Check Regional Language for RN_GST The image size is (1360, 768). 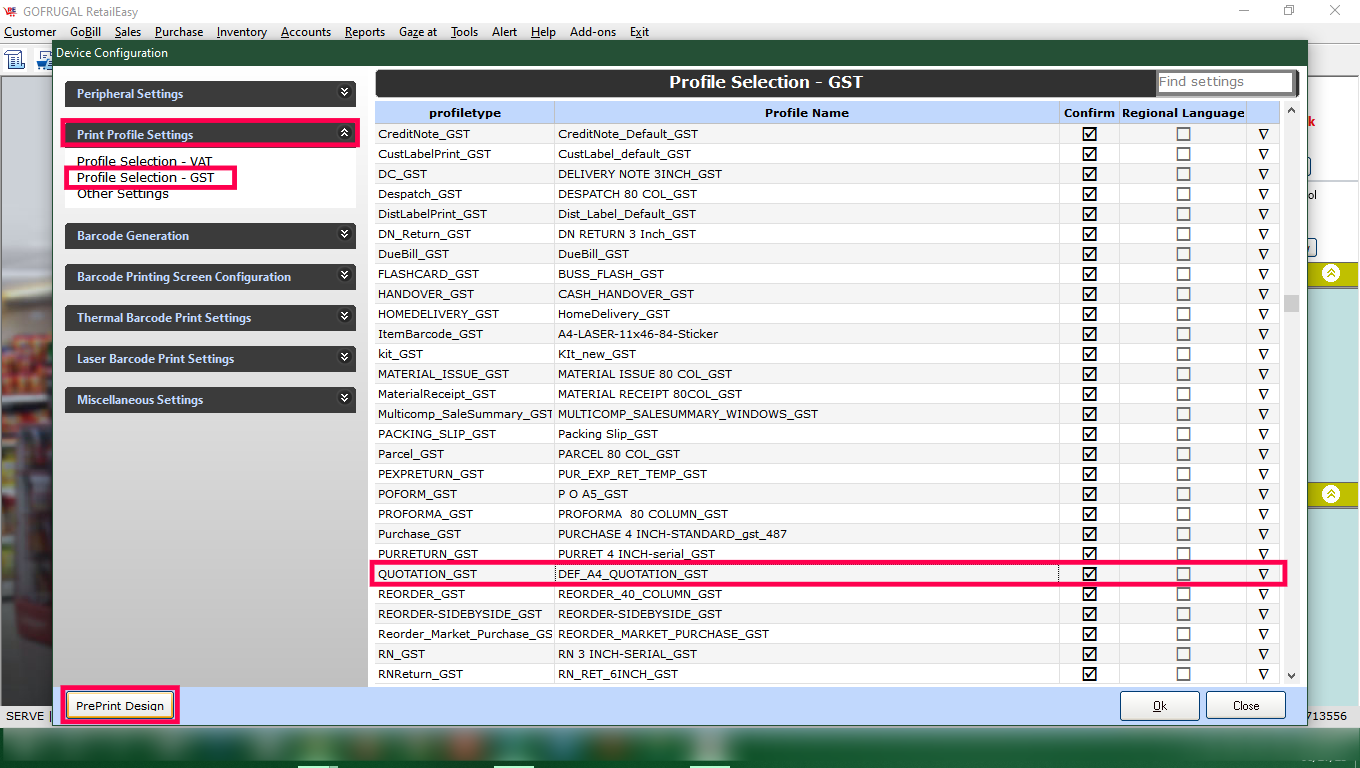click(x=1183, y=654)
